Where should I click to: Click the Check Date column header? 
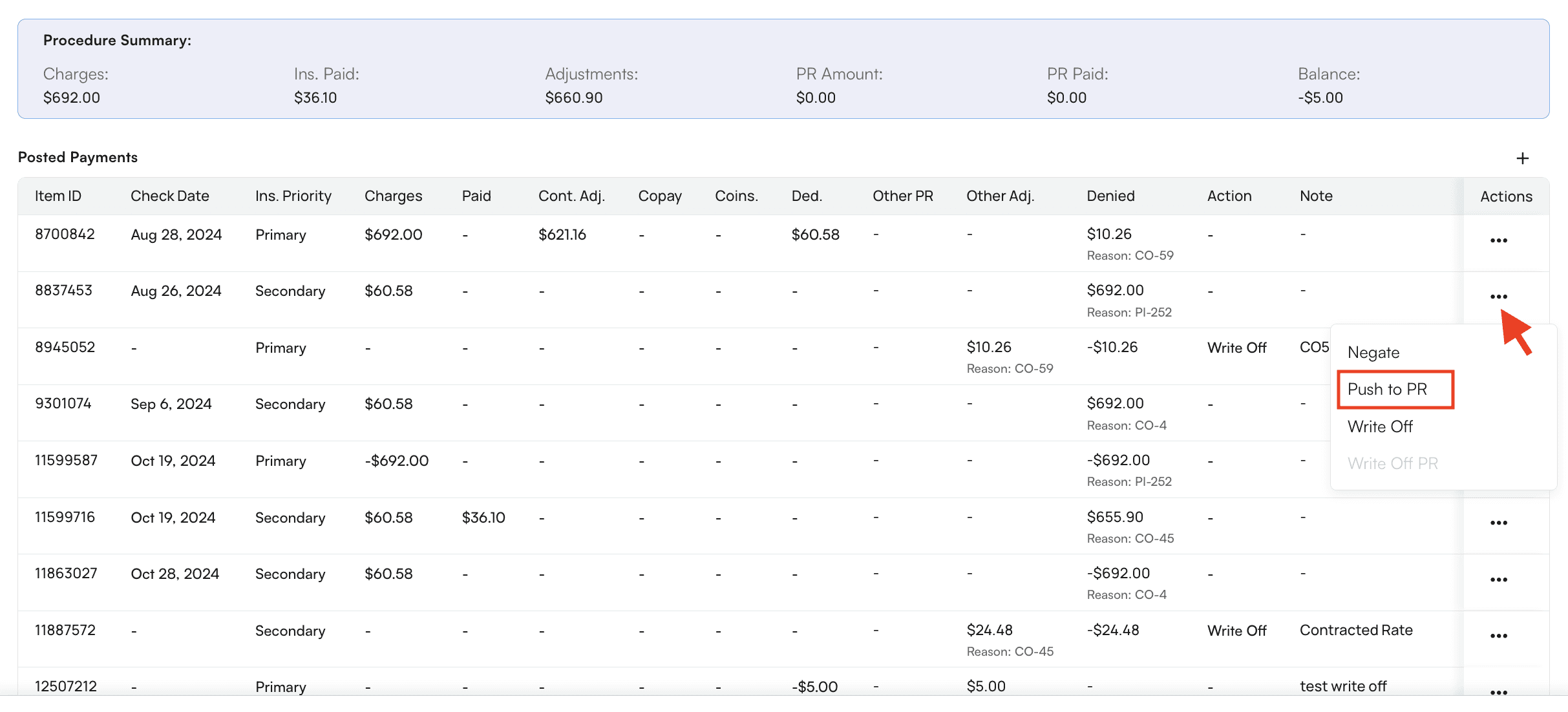tap(169, 196)
